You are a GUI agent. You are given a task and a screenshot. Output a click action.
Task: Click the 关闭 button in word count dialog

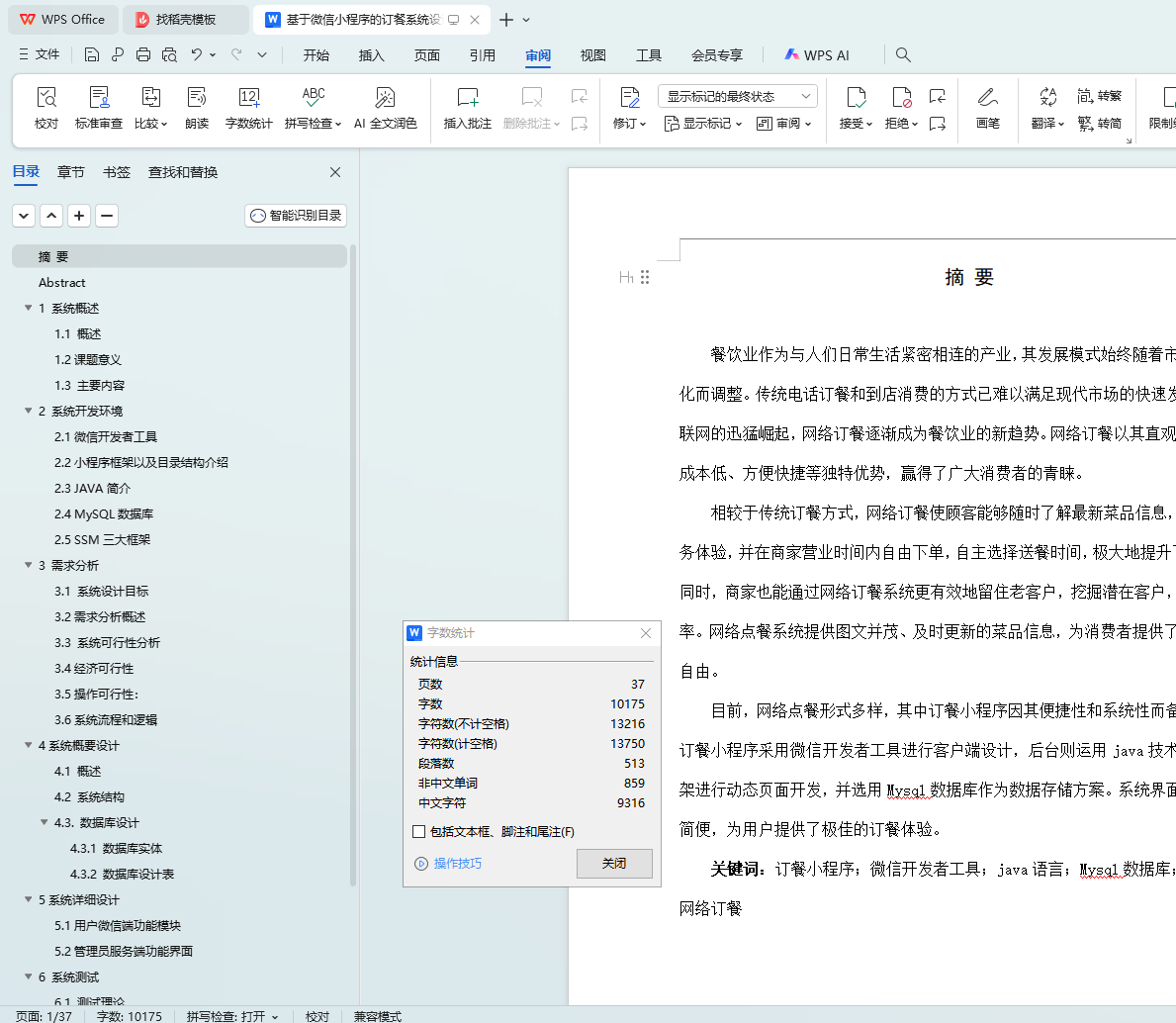(x=614, y=864)
